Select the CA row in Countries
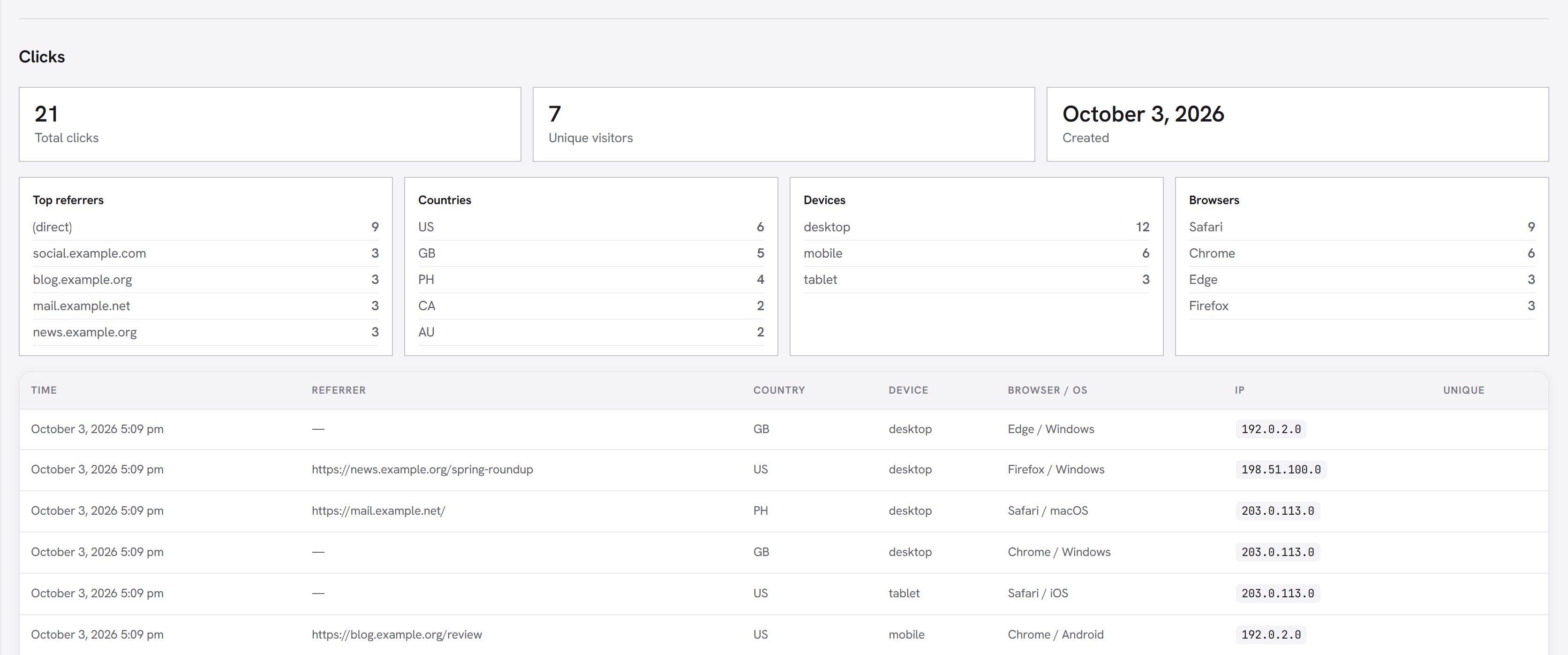Screen dimensions: 1568x655 [591, 305]
